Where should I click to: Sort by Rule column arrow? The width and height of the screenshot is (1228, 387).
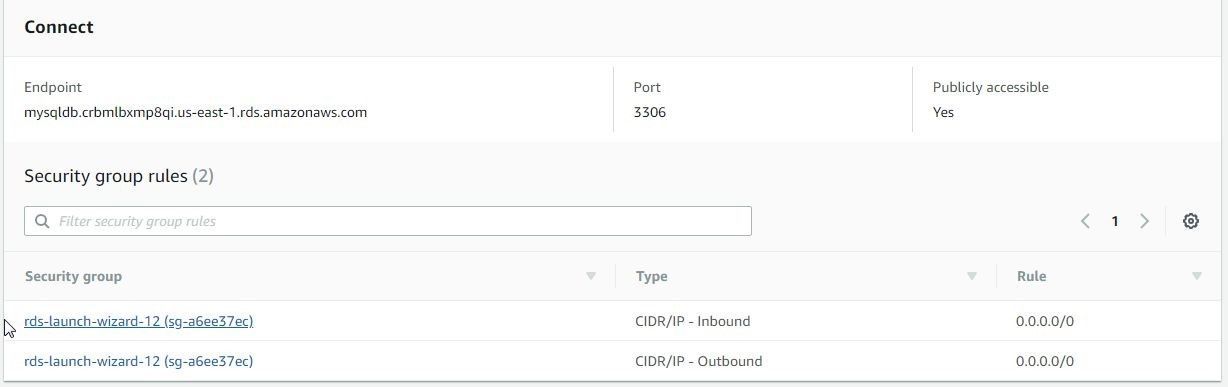pos(1196,276)
